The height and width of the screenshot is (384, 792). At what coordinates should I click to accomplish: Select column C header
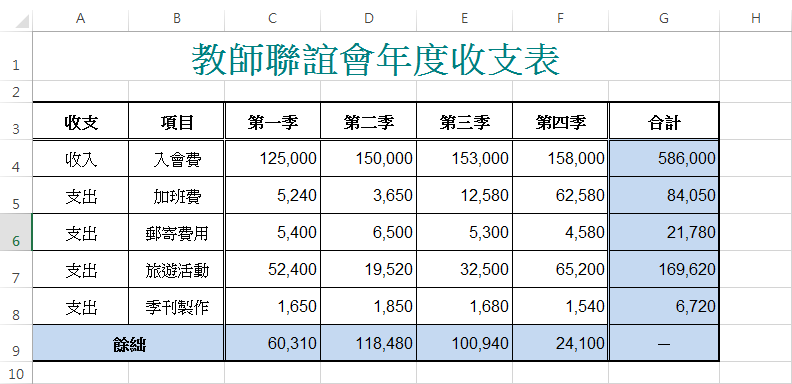click(273, 18)
